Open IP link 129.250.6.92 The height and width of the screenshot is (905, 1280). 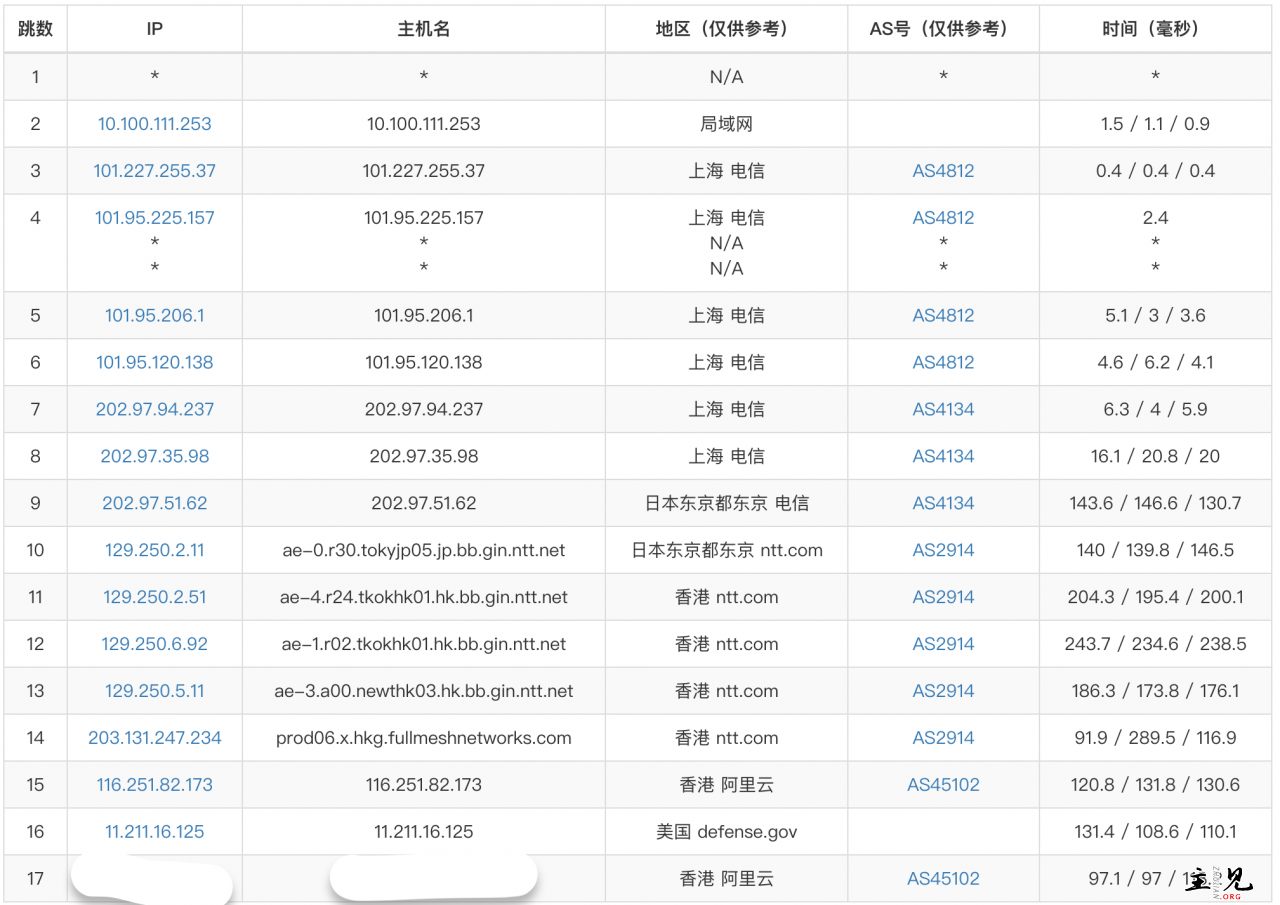155,644
